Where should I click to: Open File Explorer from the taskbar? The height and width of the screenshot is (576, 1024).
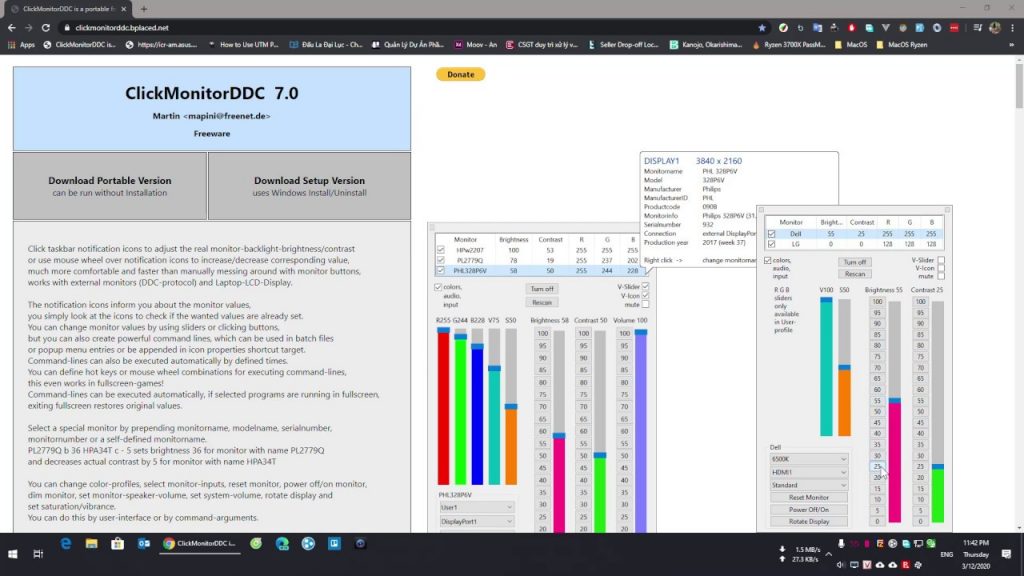[x=91, y=543]
